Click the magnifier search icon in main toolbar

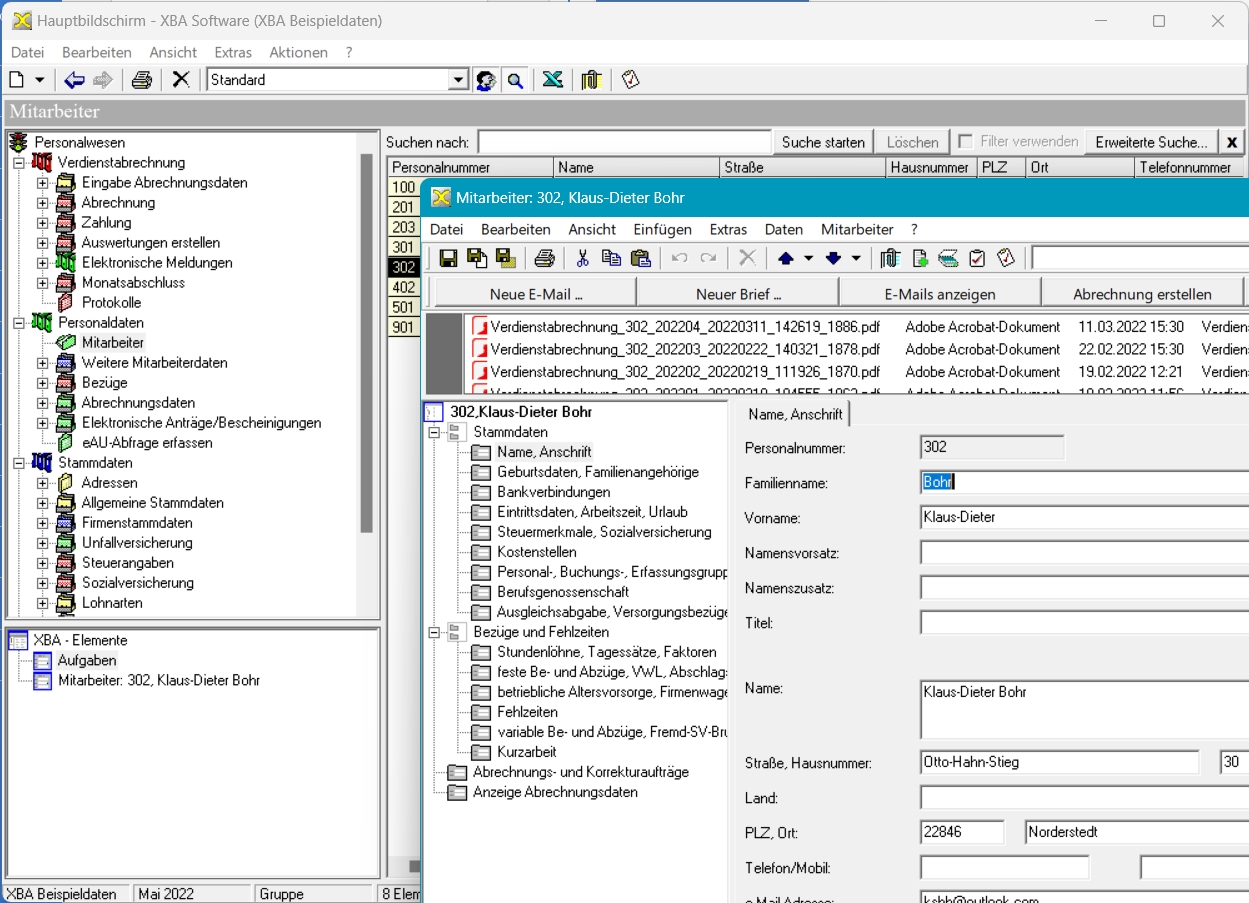pyautogui.click(x=516, y=80)
